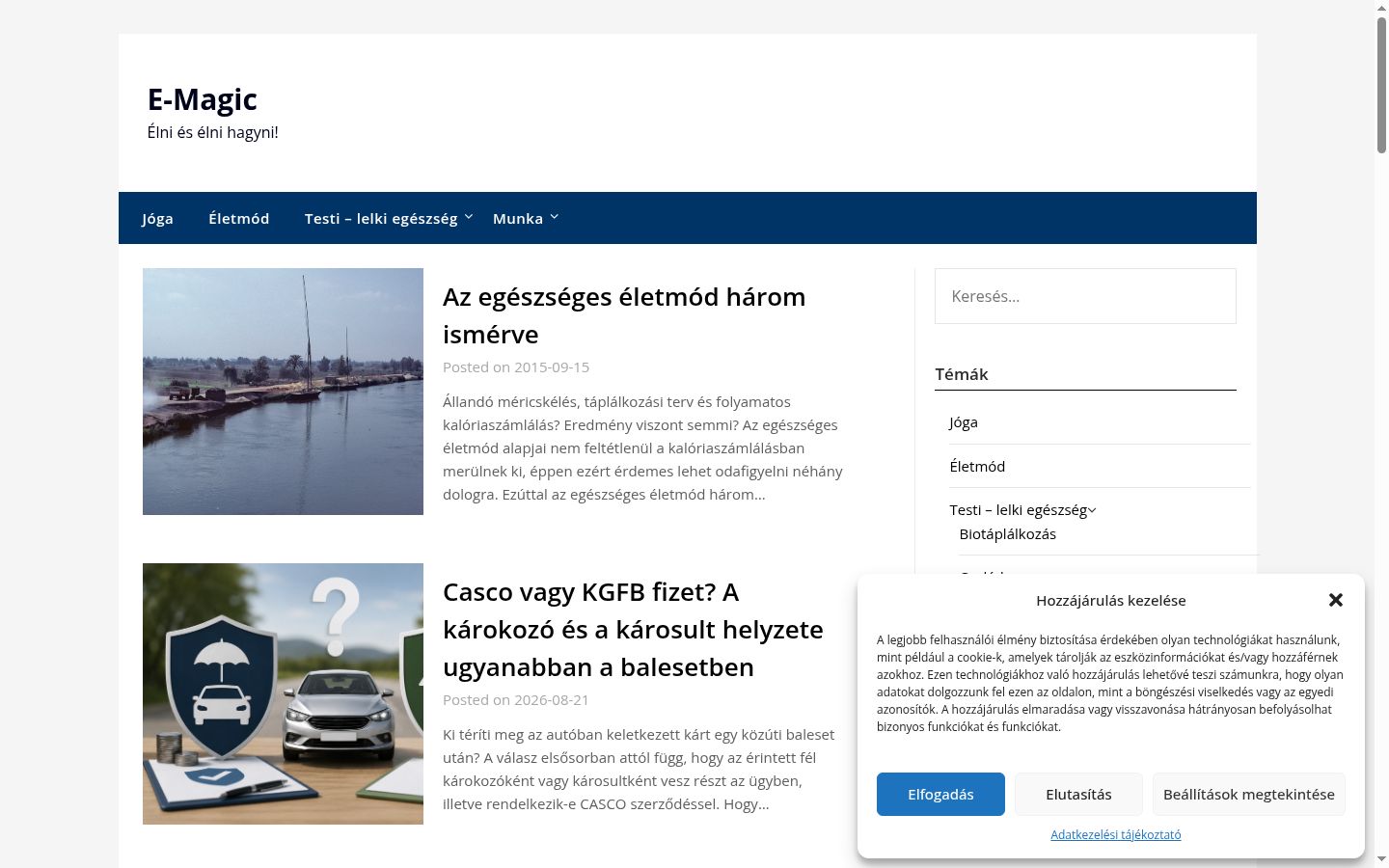The image size is (1389, 868).
Task: Click the Elutasítás button
Action: point(1078,795)
